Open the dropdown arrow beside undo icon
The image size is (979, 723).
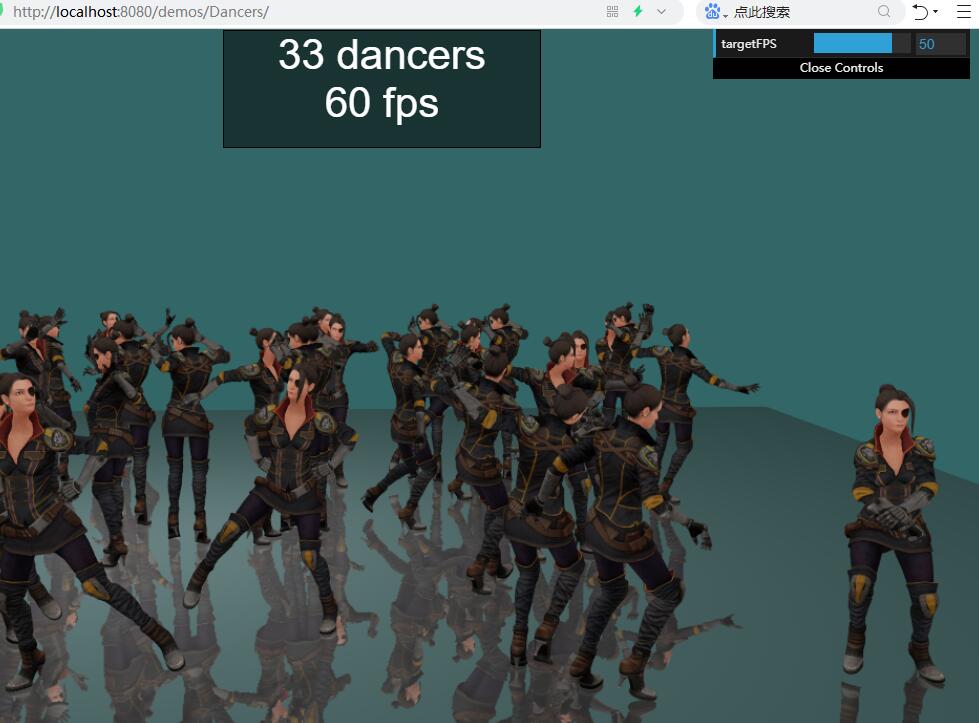click(935, 11)
